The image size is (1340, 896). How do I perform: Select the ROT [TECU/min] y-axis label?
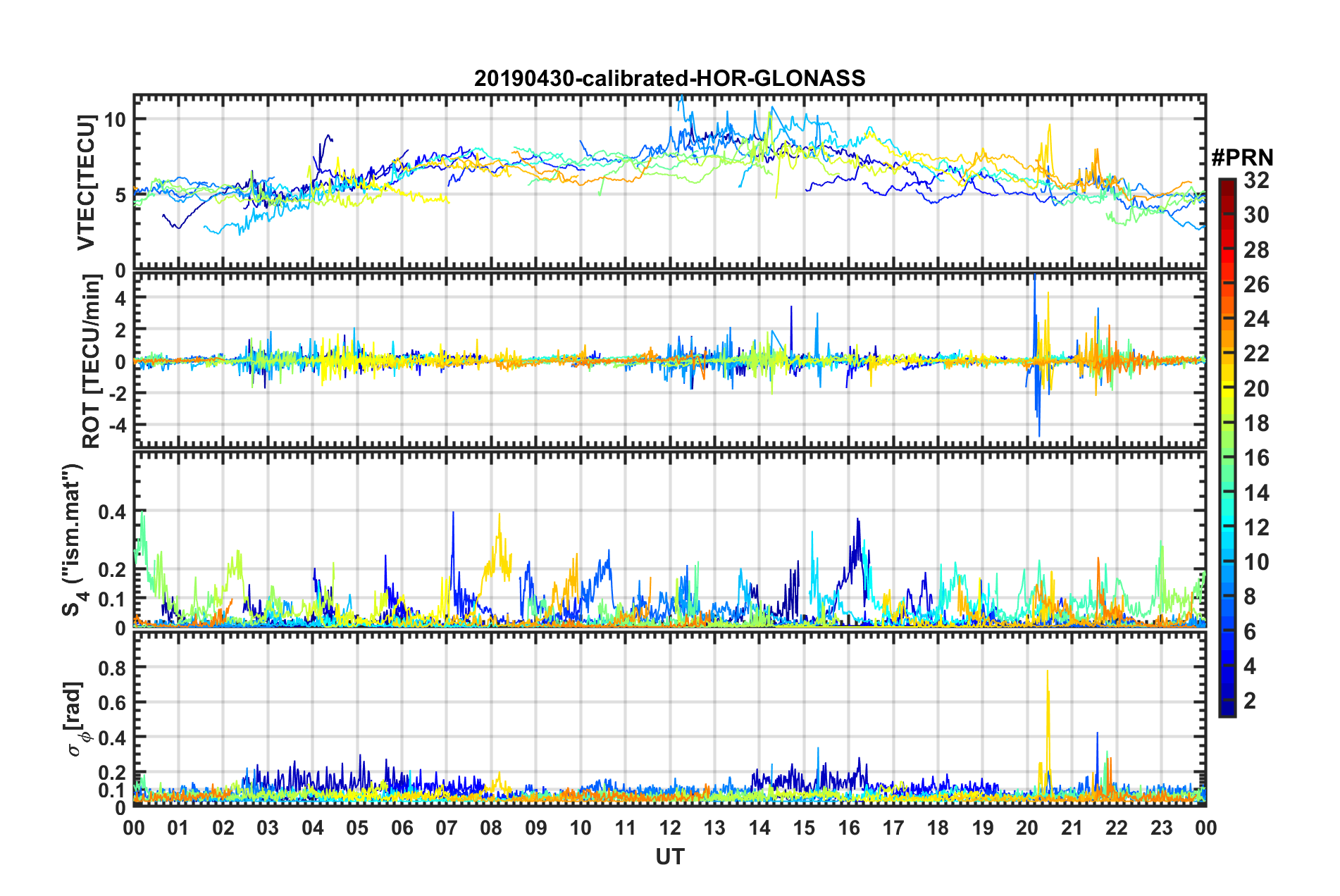[x=92, y=361]
